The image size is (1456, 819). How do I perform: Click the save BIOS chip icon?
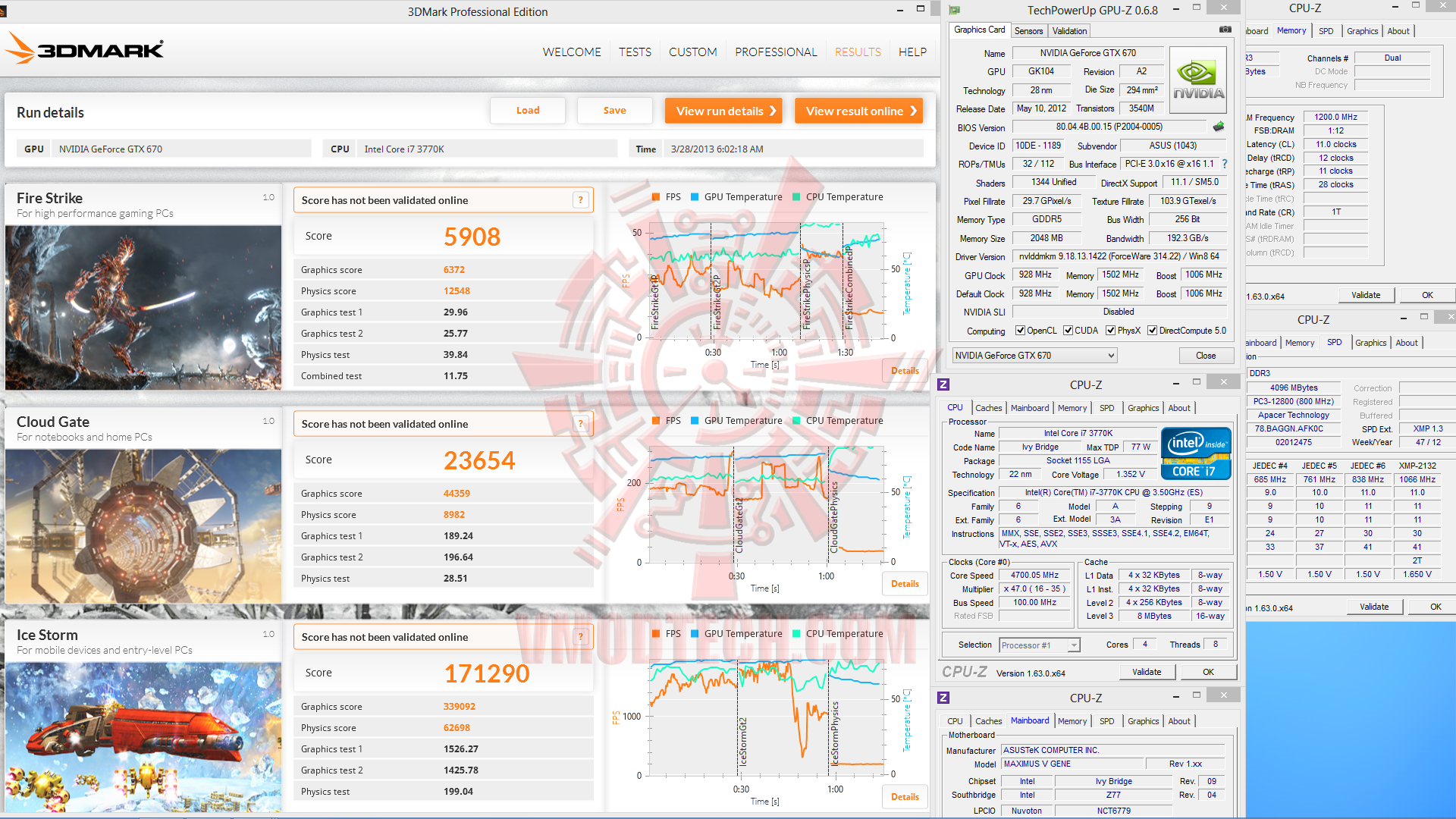1219,127
